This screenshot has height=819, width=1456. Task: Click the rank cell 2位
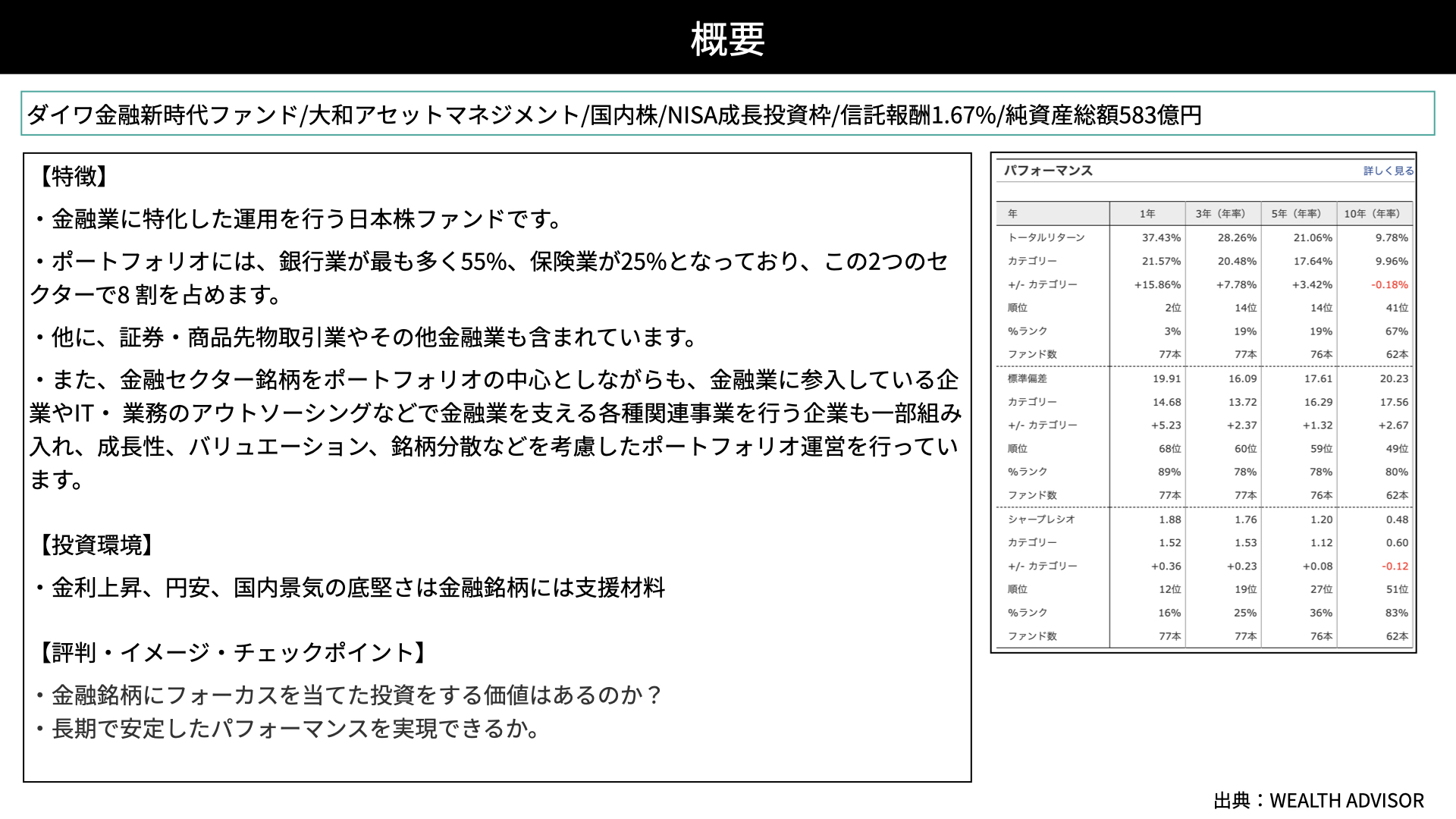point(1173,308)
